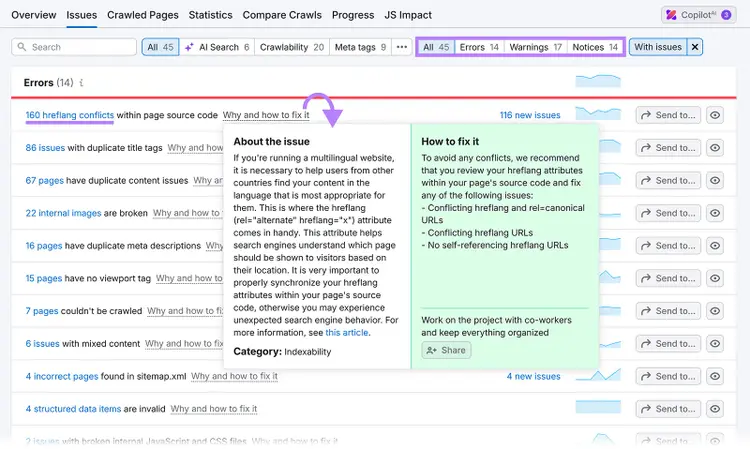
Task: Open 4 incorrect pages sitemap link
Action: click(x=62, y=376)
